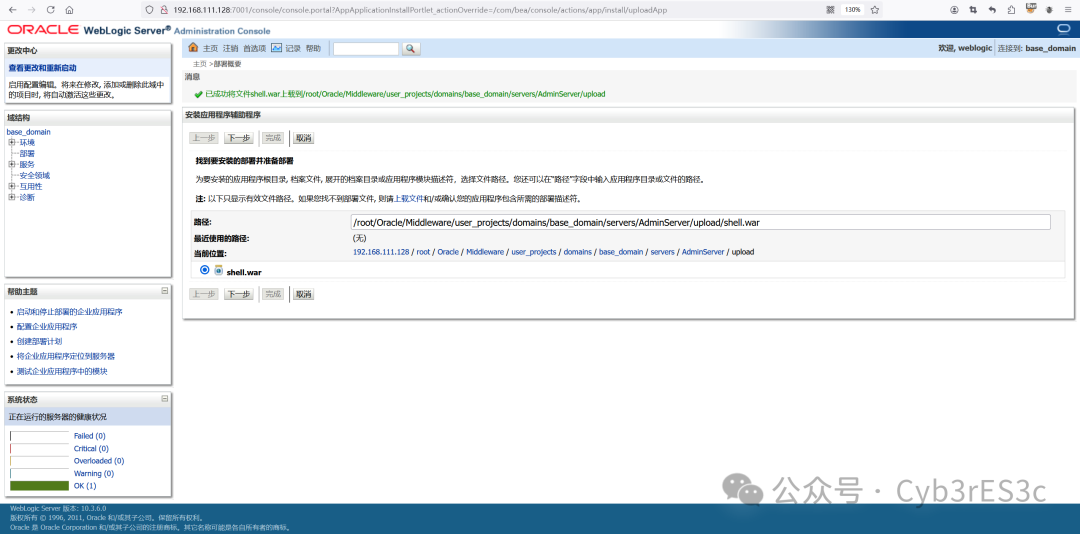This screenshot has height=534, width=1080.
Task: Click the console search text box
Action: pos(366,49)
